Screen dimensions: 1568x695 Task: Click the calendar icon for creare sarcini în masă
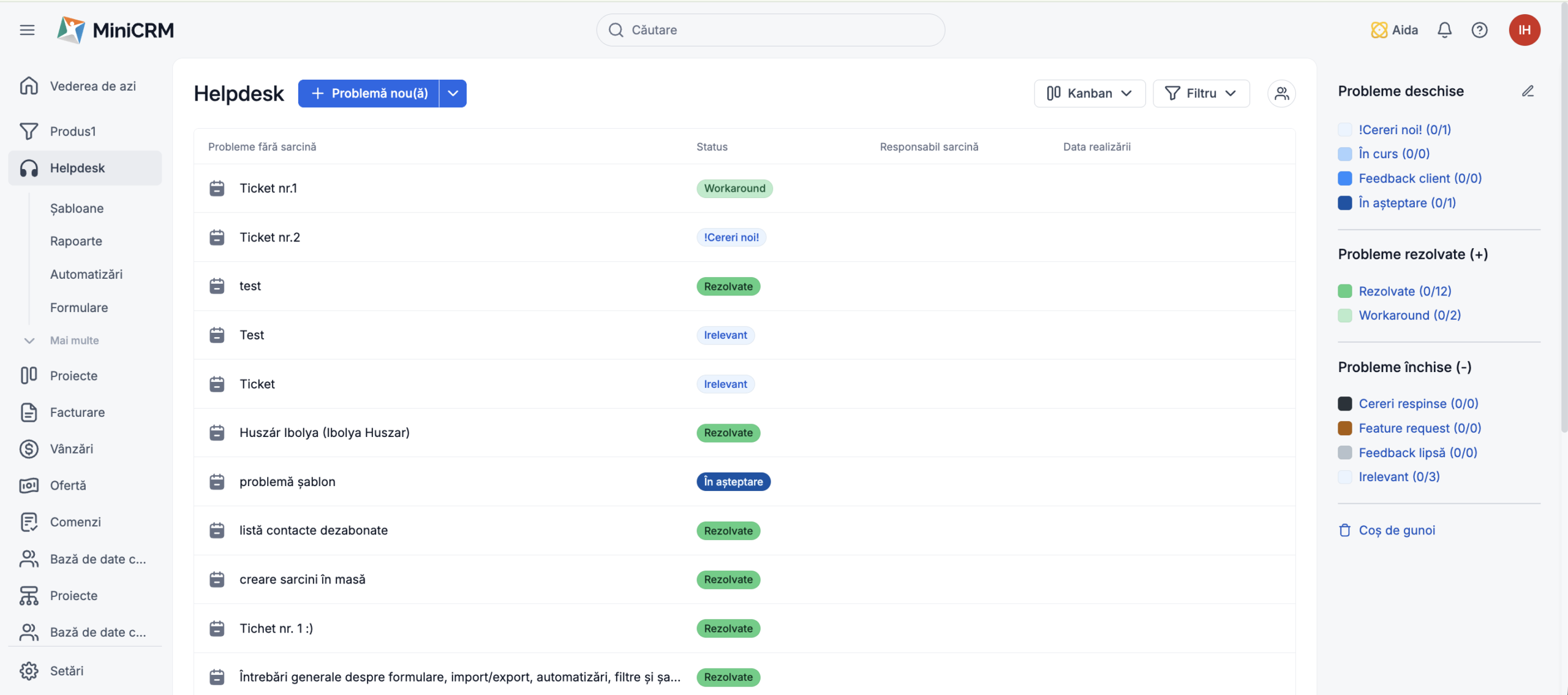click(x=217, y=579)
